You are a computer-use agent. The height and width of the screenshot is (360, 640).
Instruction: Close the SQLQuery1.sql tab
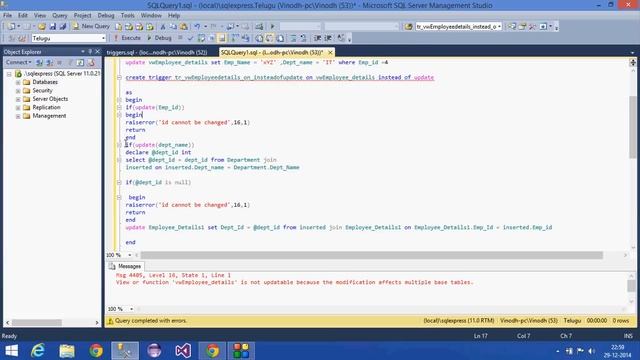pos(330,53)
